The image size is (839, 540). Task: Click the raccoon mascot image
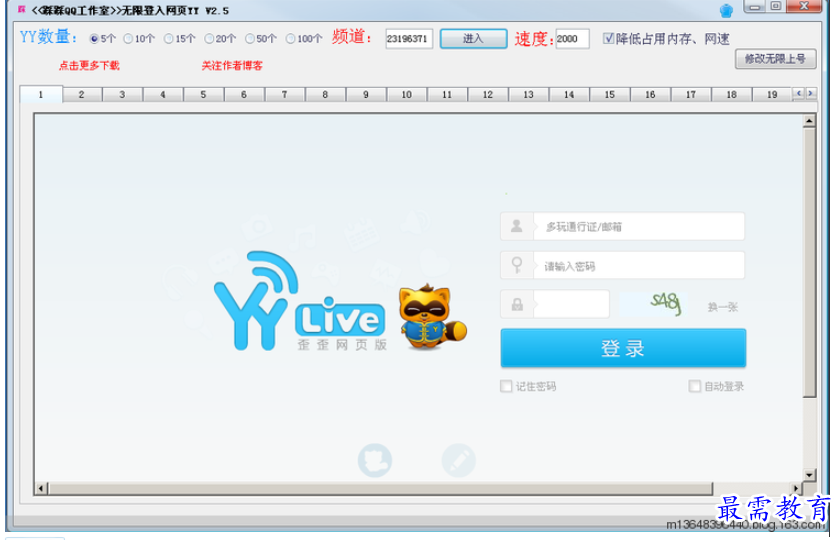click(432, 317)
